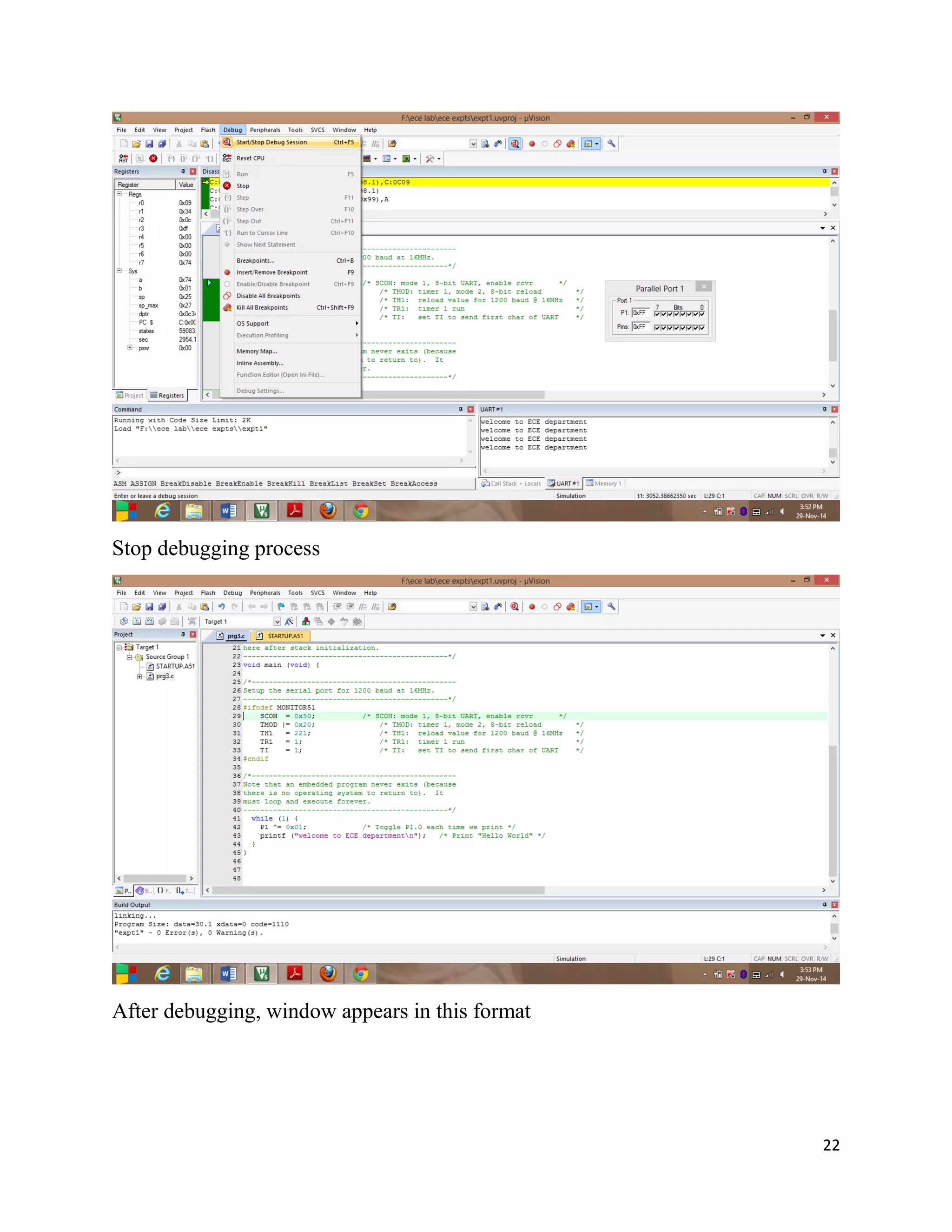Click Start/Stop Debug icon above Build Output window
Viewport: 952px width, 1232px height.
pyautogui.click(x=515, y=606)
